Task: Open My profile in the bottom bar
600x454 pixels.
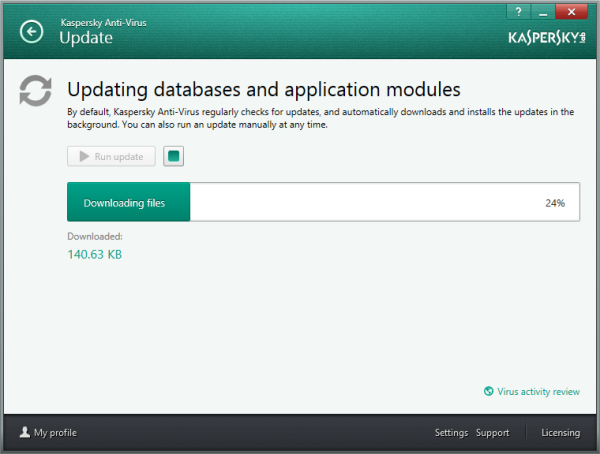Action: [55, 433]
